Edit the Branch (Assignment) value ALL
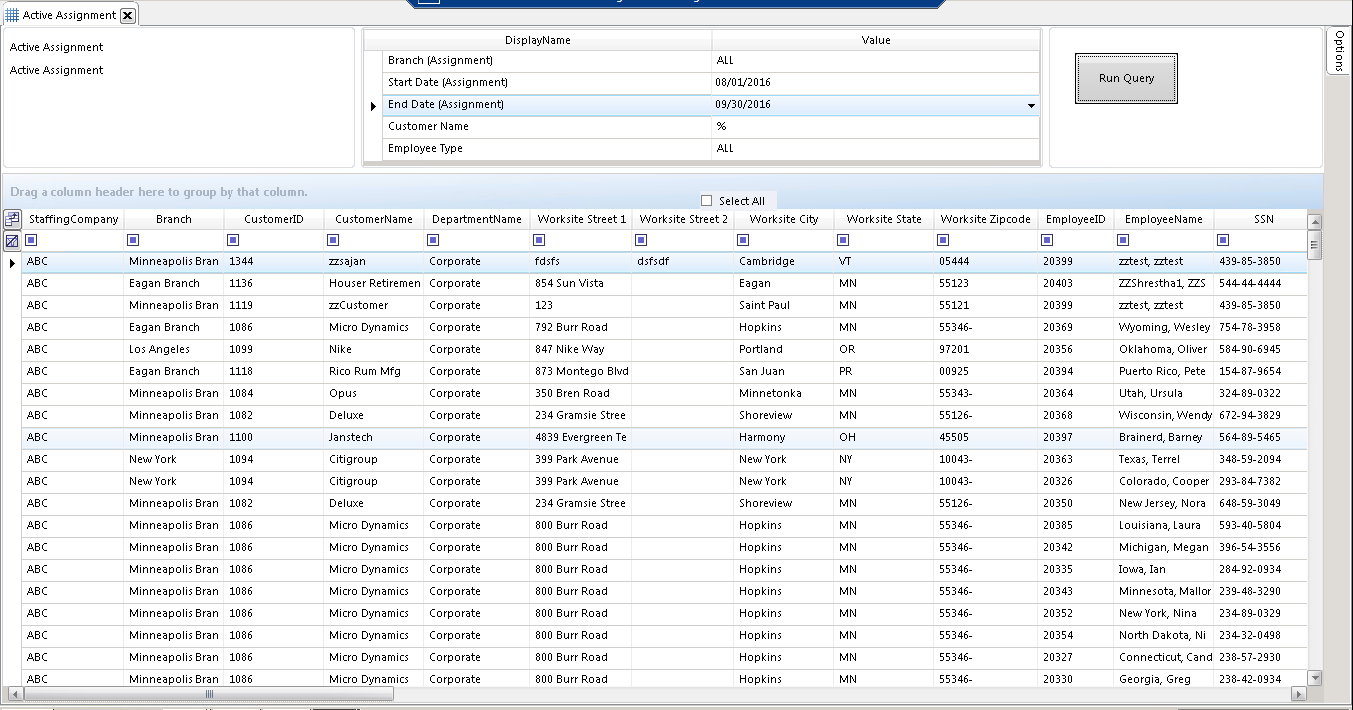This screenshot has width=1353, height=710. [876, 61]
